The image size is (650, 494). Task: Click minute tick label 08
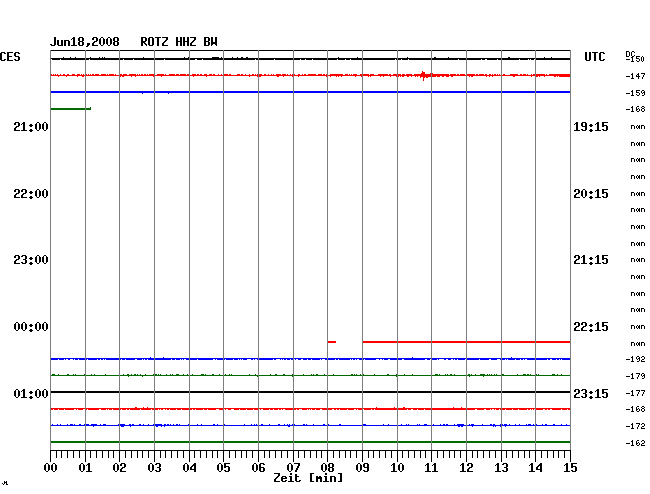[327, 468]
